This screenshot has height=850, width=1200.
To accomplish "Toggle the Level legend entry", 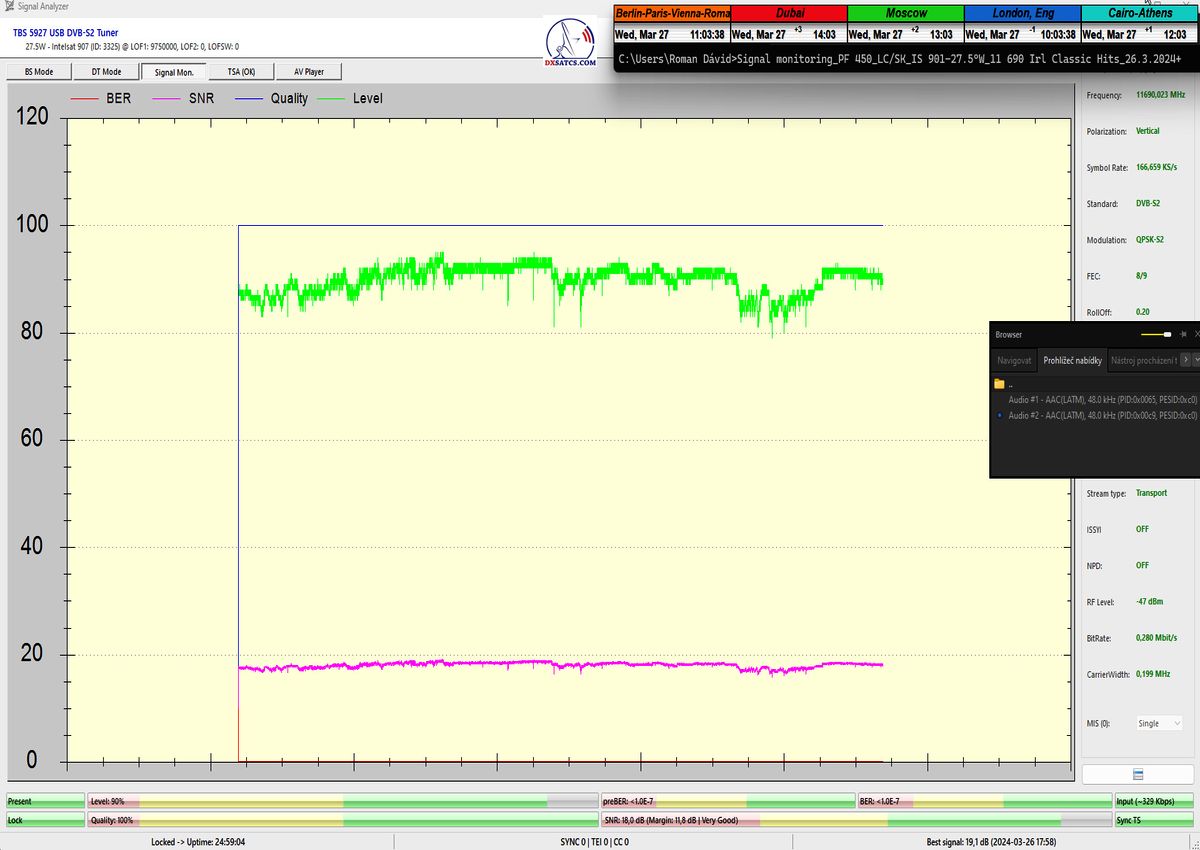I will click(x=353, y=99).
